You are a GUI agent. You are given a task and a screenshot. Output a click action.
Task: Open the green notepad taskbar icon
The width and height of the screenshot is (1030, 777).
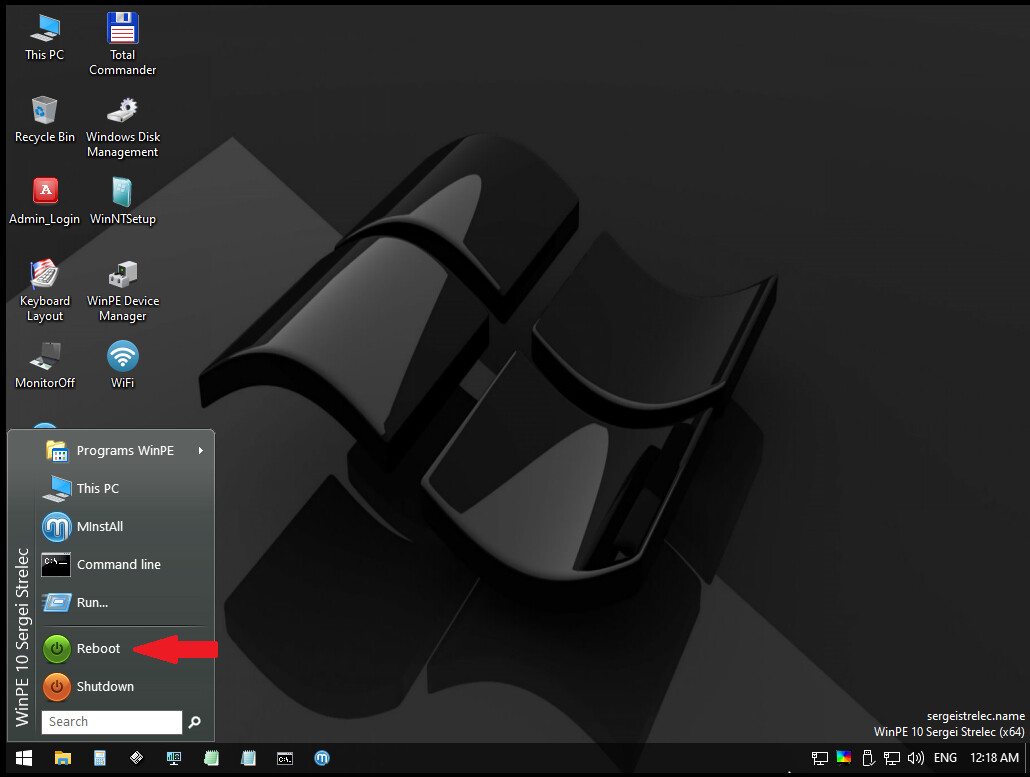pyautogui.click(x=211, y=758)
